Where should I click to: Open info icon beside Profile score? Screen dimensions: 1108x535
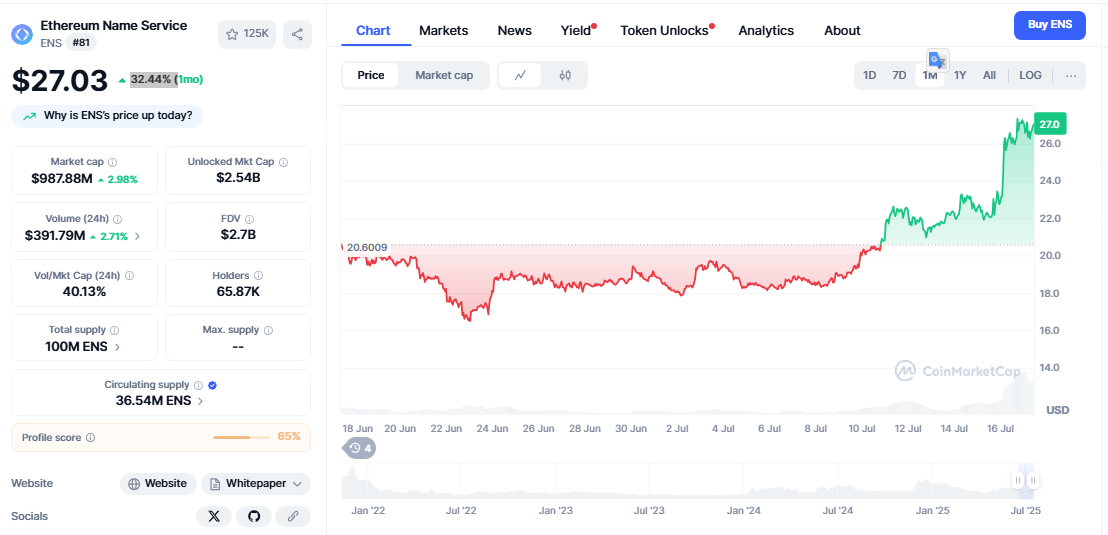pyautogui.click(x=90, y=437)
